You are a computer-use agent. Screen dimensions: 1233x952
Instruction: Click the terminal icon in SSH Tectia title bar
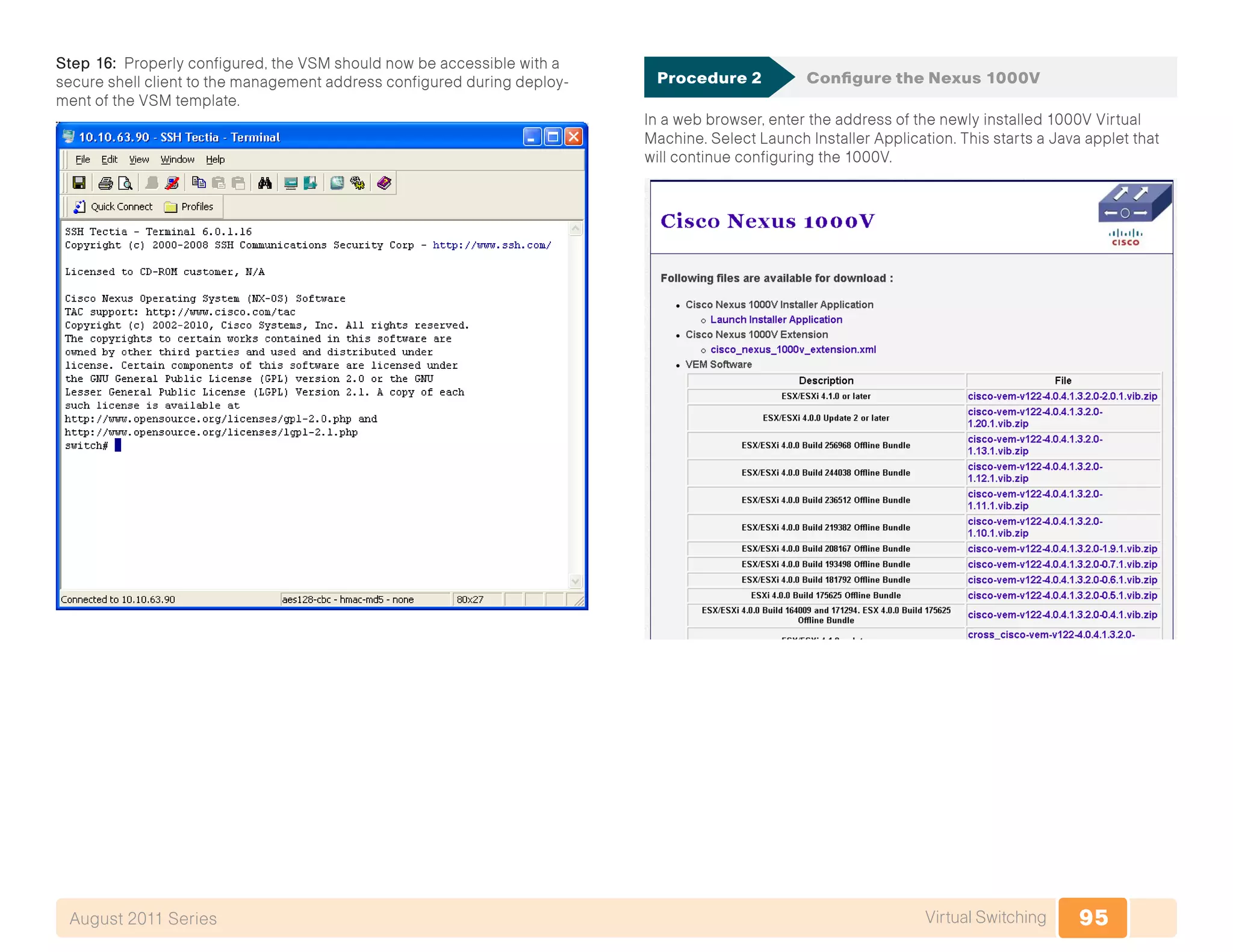point(69,137)
